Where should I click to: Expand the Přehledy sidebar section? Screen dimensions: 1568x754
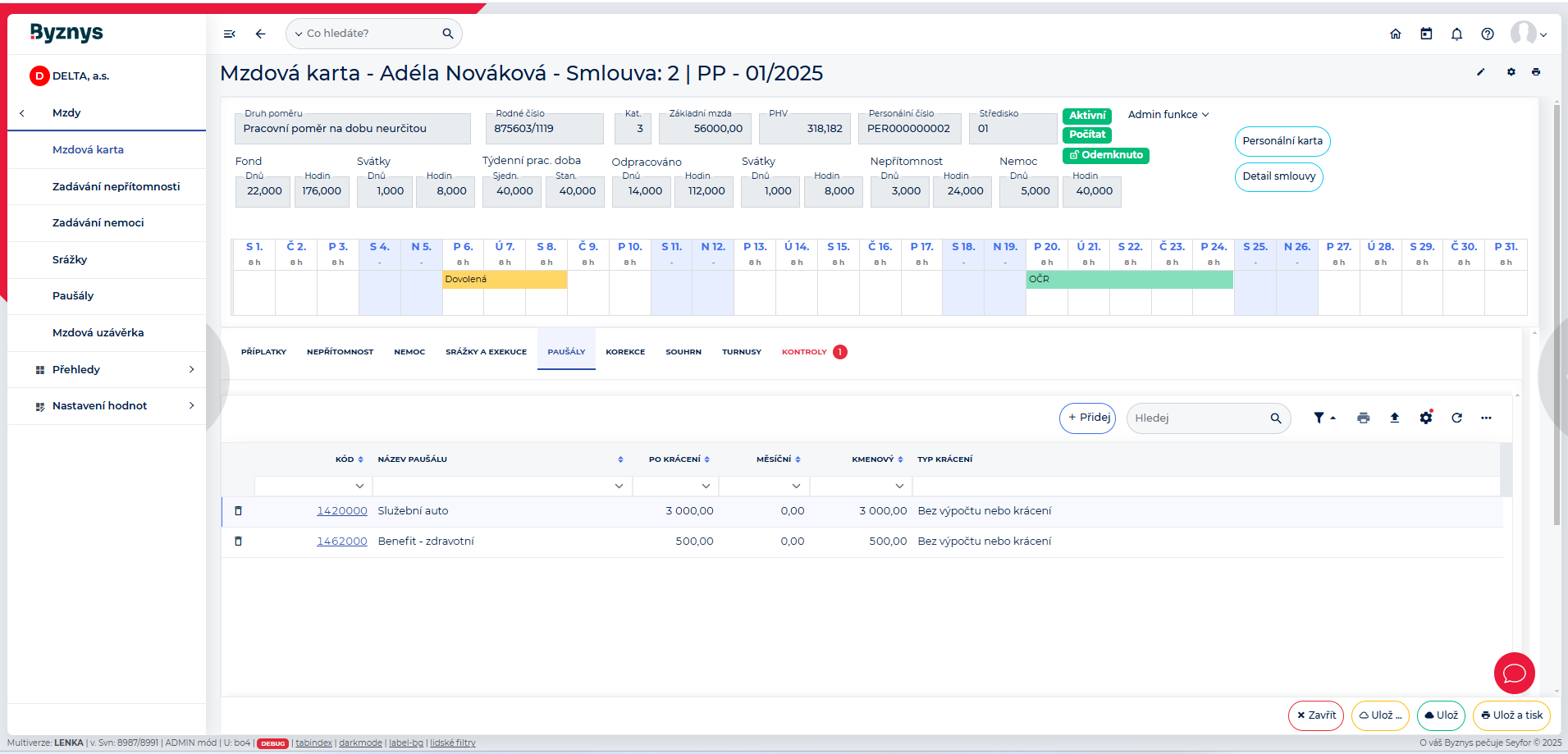pyautogui.click(x=107, y=369)
